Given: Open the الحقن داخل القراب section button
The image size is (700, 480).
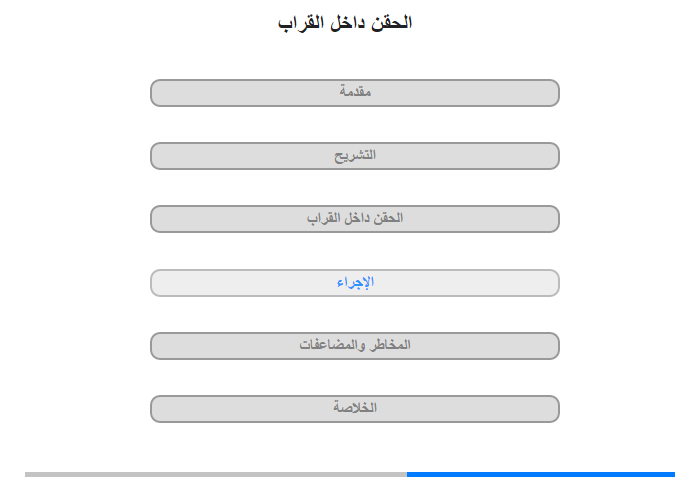Looking at the screenshot, I should coord(355,219).
